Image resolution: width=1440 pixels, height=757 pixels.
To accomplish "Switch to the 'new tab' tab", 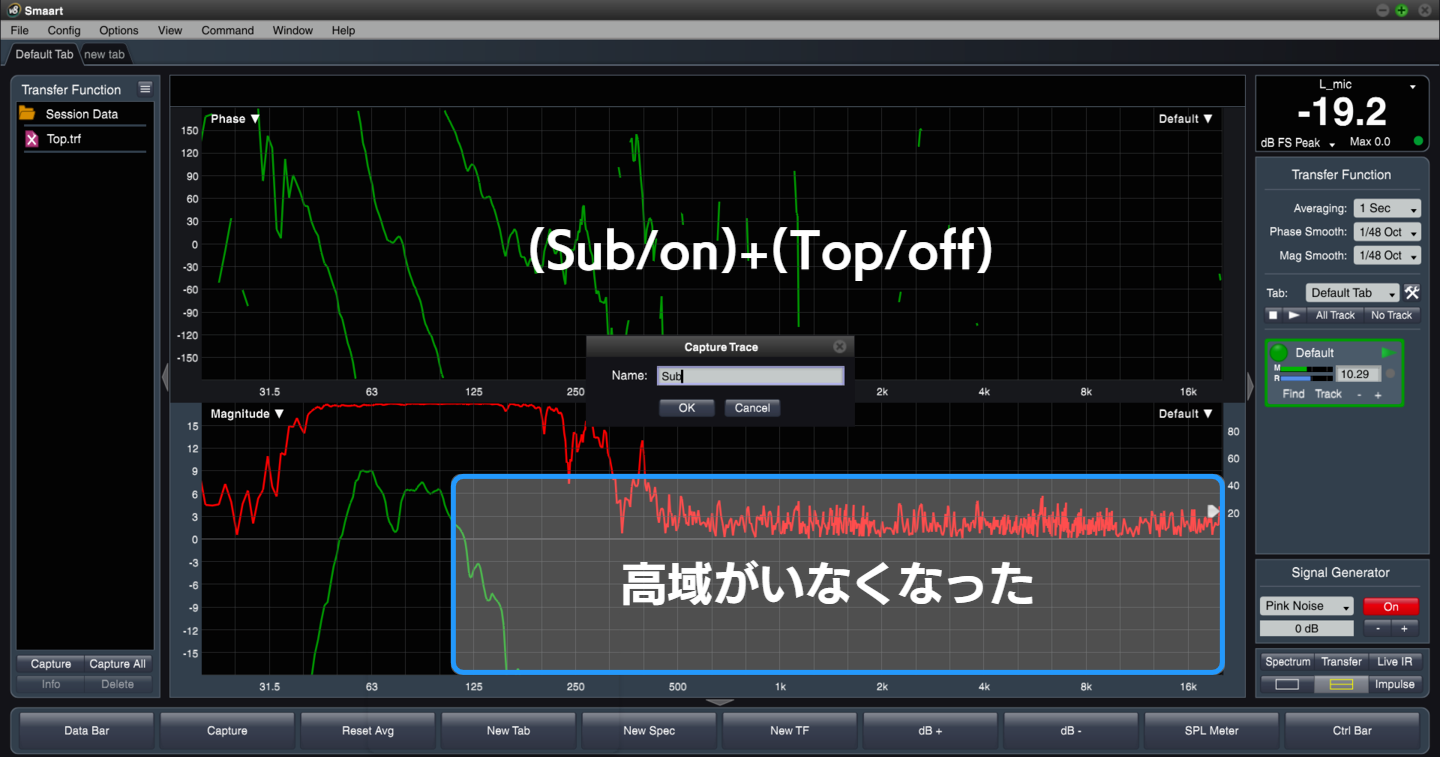I will coord(104,54).
